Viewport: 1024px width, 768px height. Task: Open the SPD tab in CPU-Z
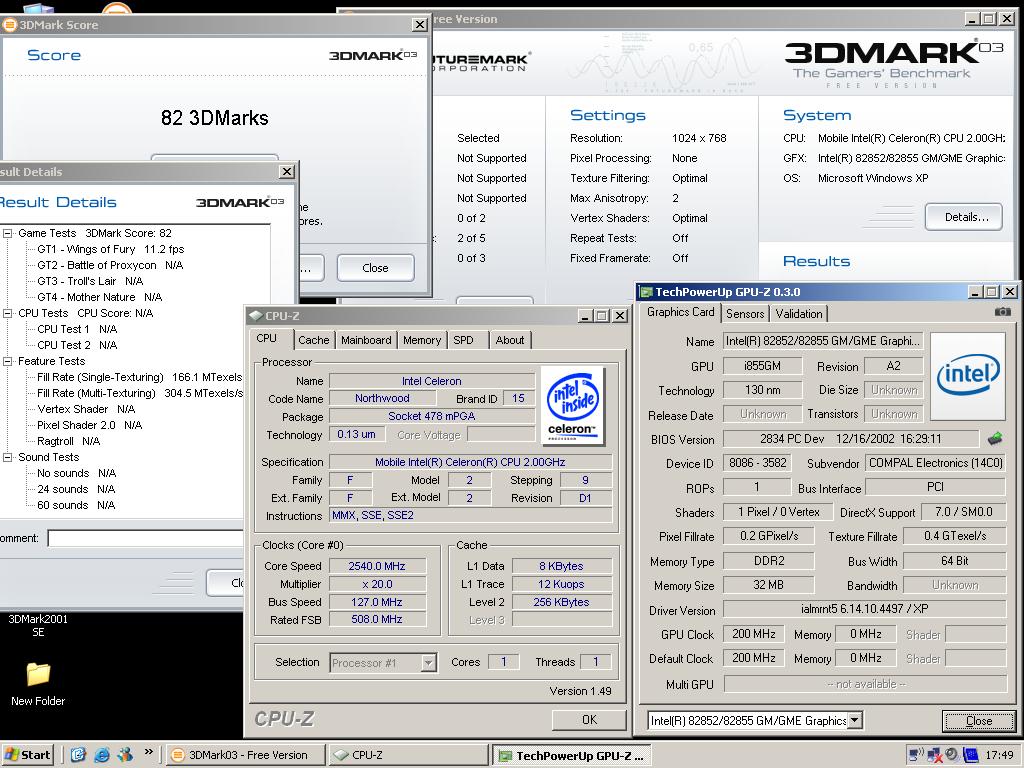(x=464, y=340)
